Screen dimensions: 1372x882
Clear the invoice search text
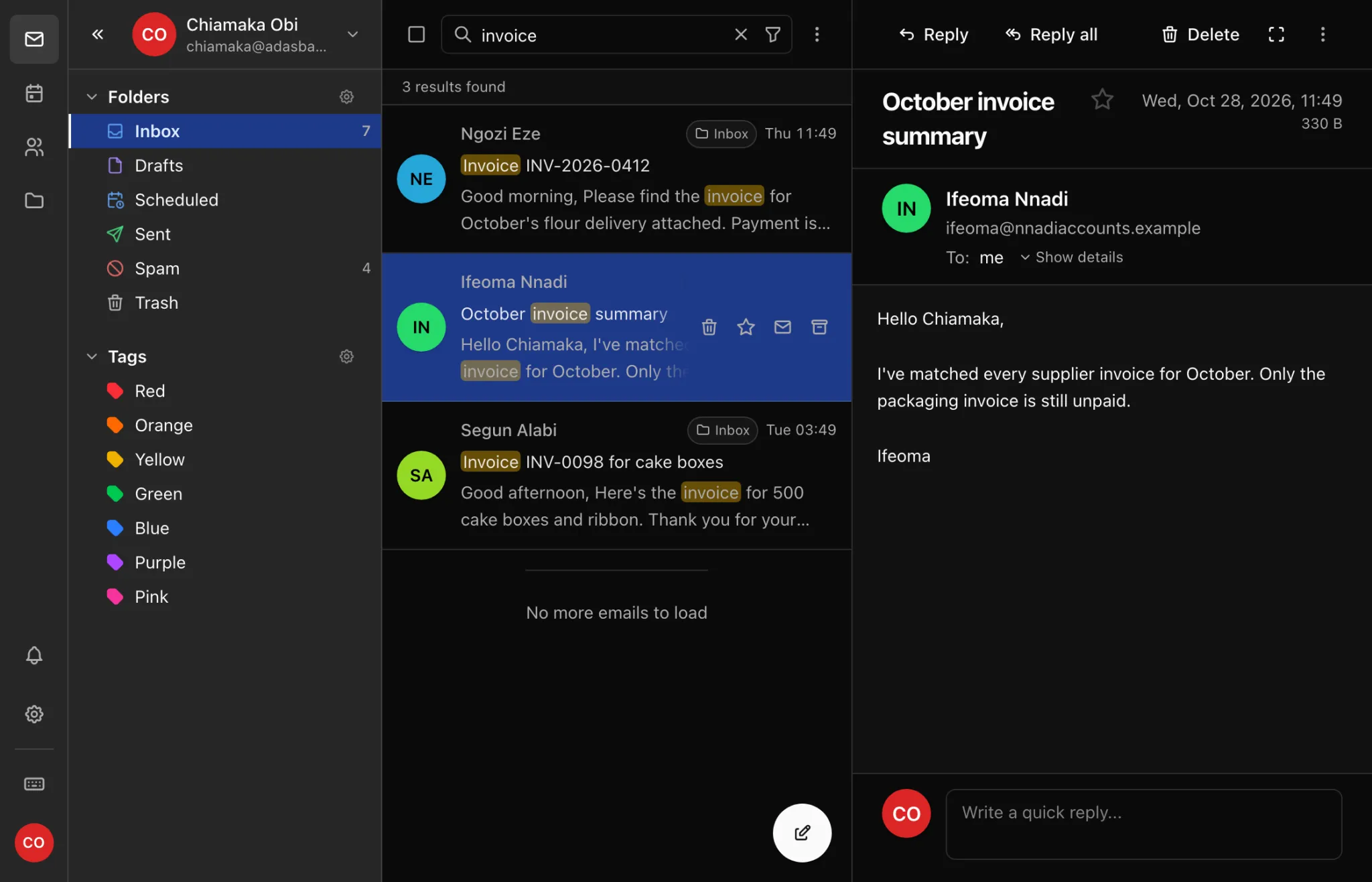741,34
